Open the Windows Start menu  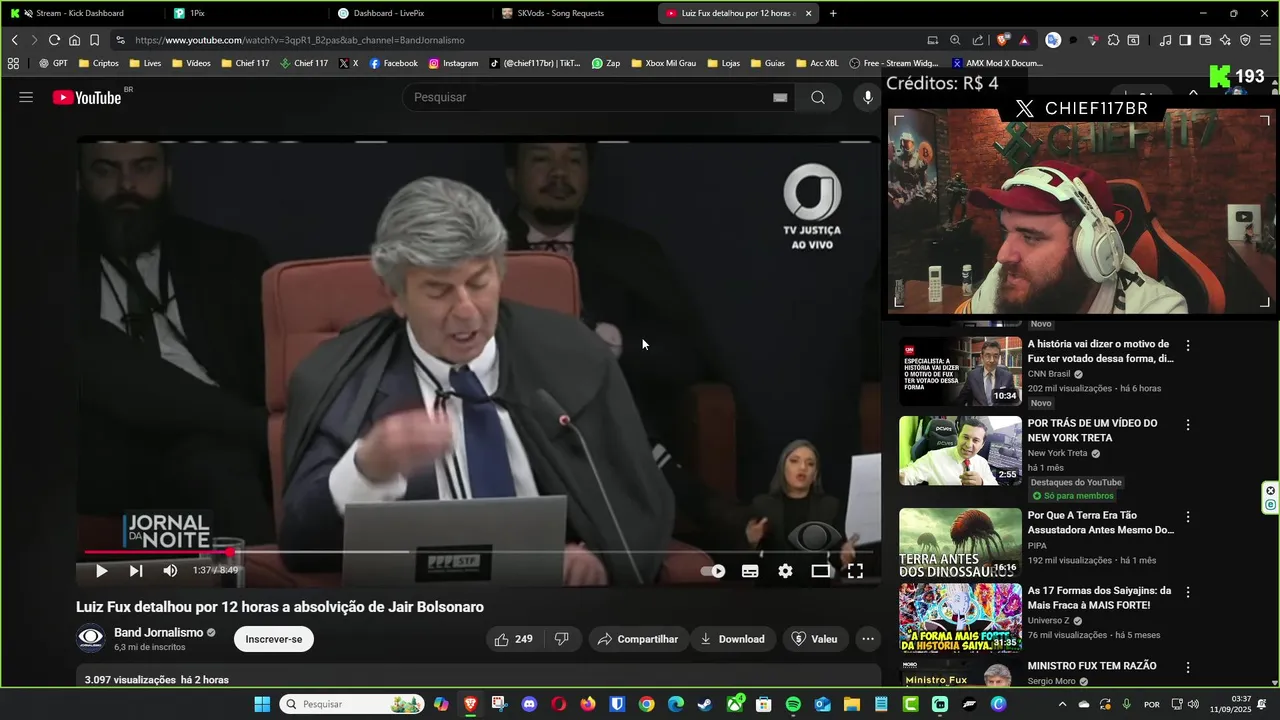pos(262,704)
